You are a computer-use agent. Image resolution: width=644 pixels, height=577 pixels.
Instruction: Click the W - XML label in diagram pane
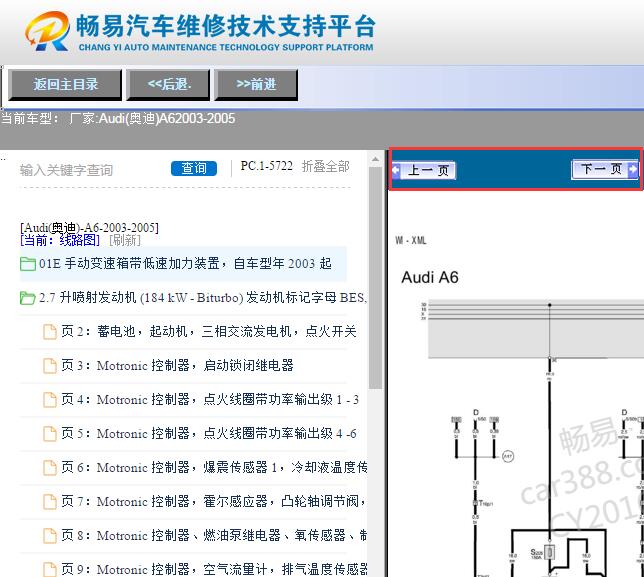point(411,241)
